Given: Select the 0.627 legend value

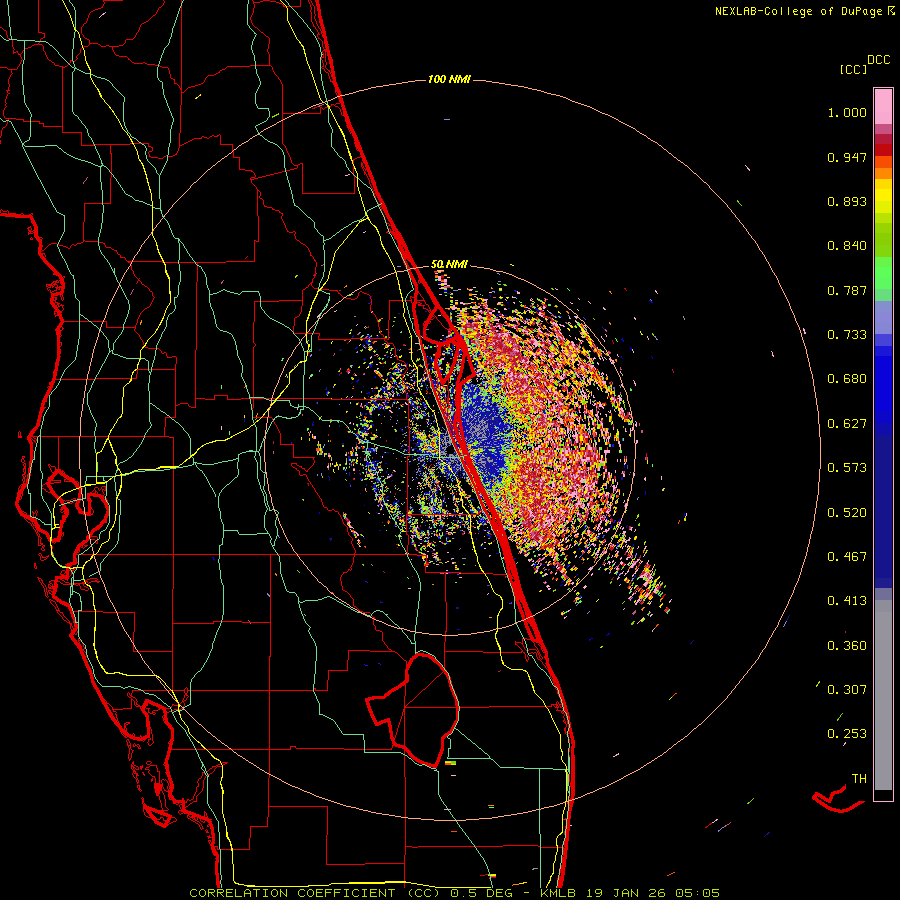Looking at the screenshot, I should (847, 424).
